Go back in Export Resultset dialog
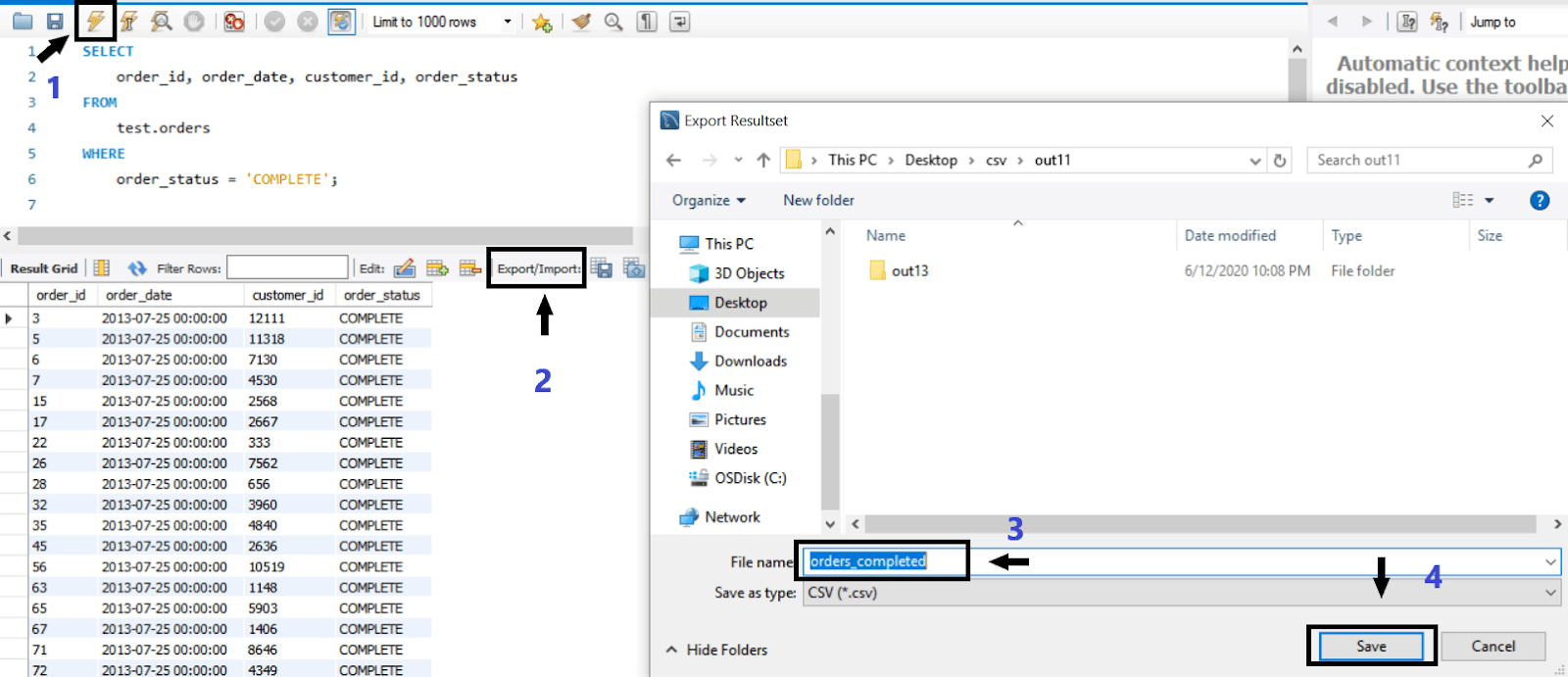The image size is (1568, 677). click(x=673, y=160)
